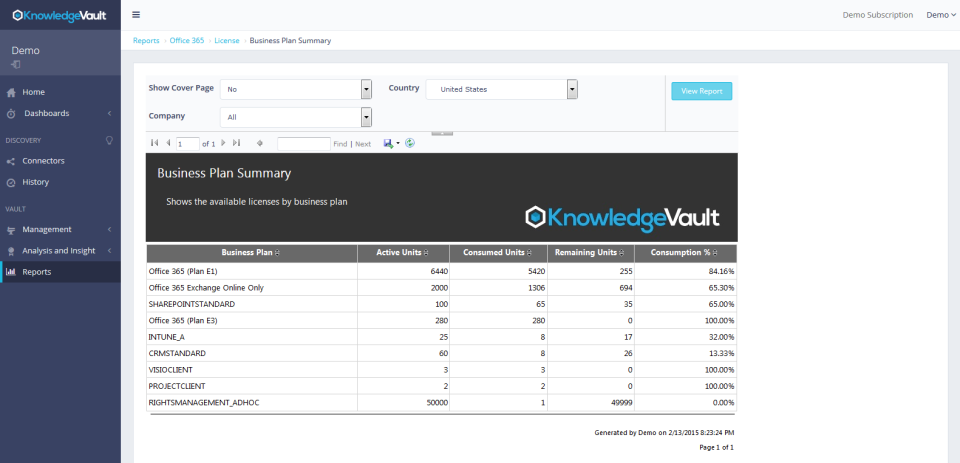Click the Home house icon
Viewport: 960px width, 463px height.
point(10,92)
